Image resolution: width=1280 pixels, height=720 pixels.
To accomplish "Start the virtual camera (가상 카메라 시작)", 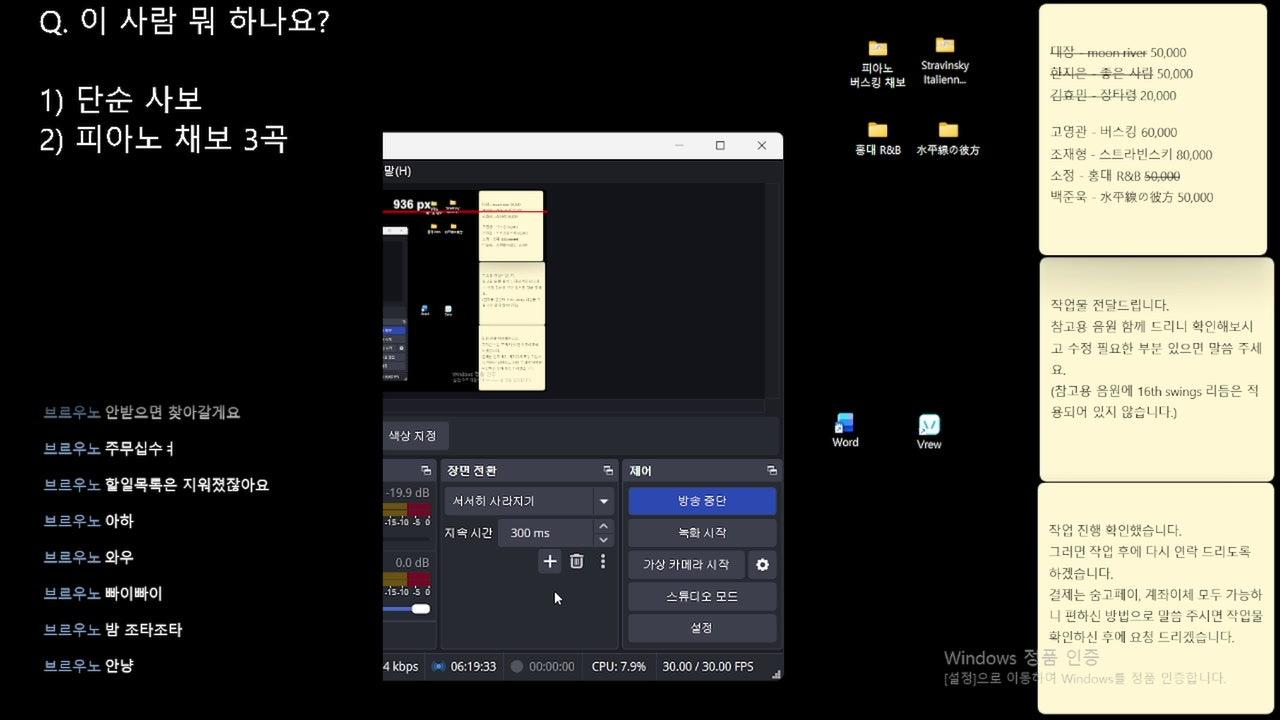I will 686,565.
